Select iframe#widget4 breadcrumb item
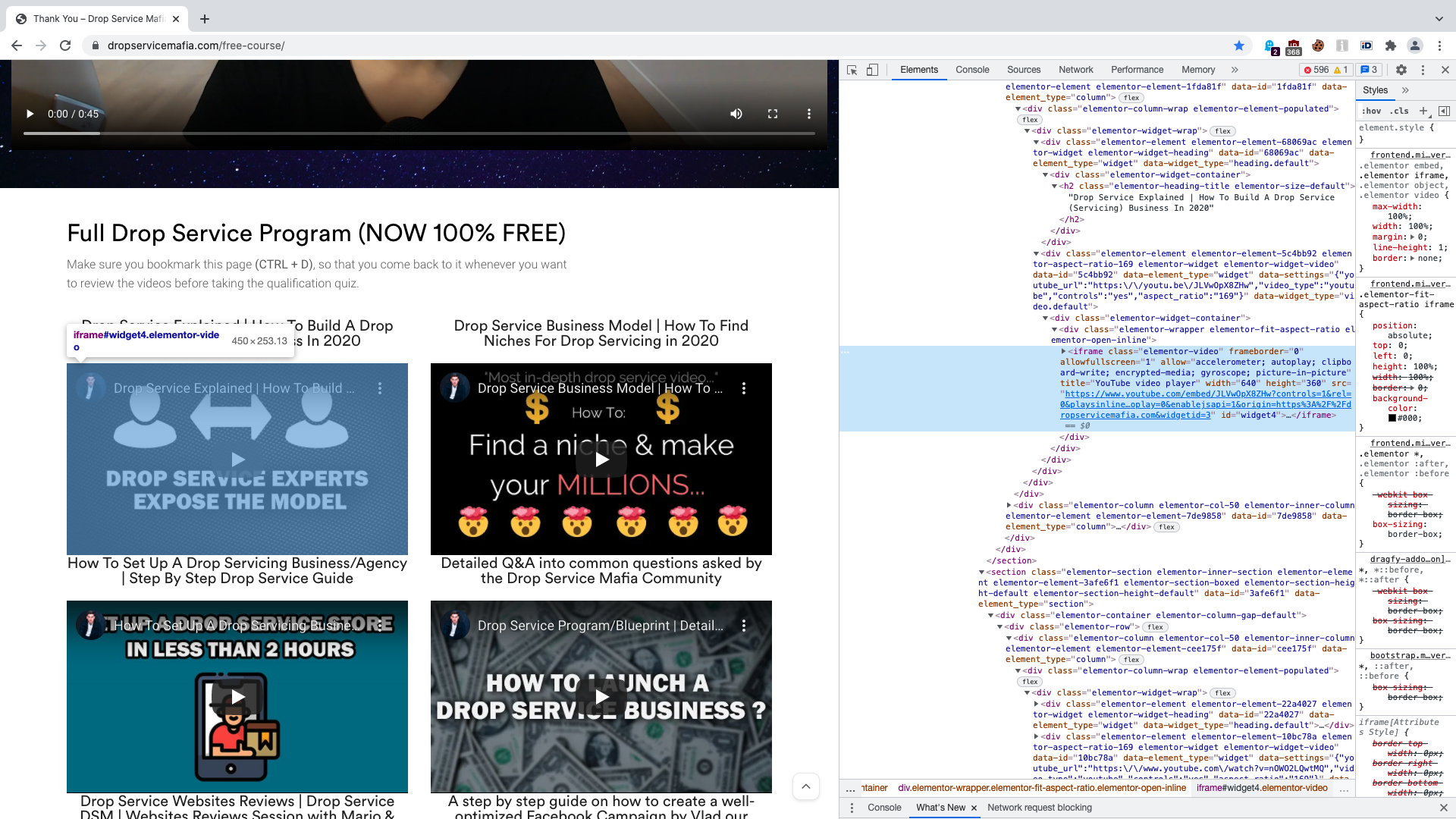 tap(1262, 789)
